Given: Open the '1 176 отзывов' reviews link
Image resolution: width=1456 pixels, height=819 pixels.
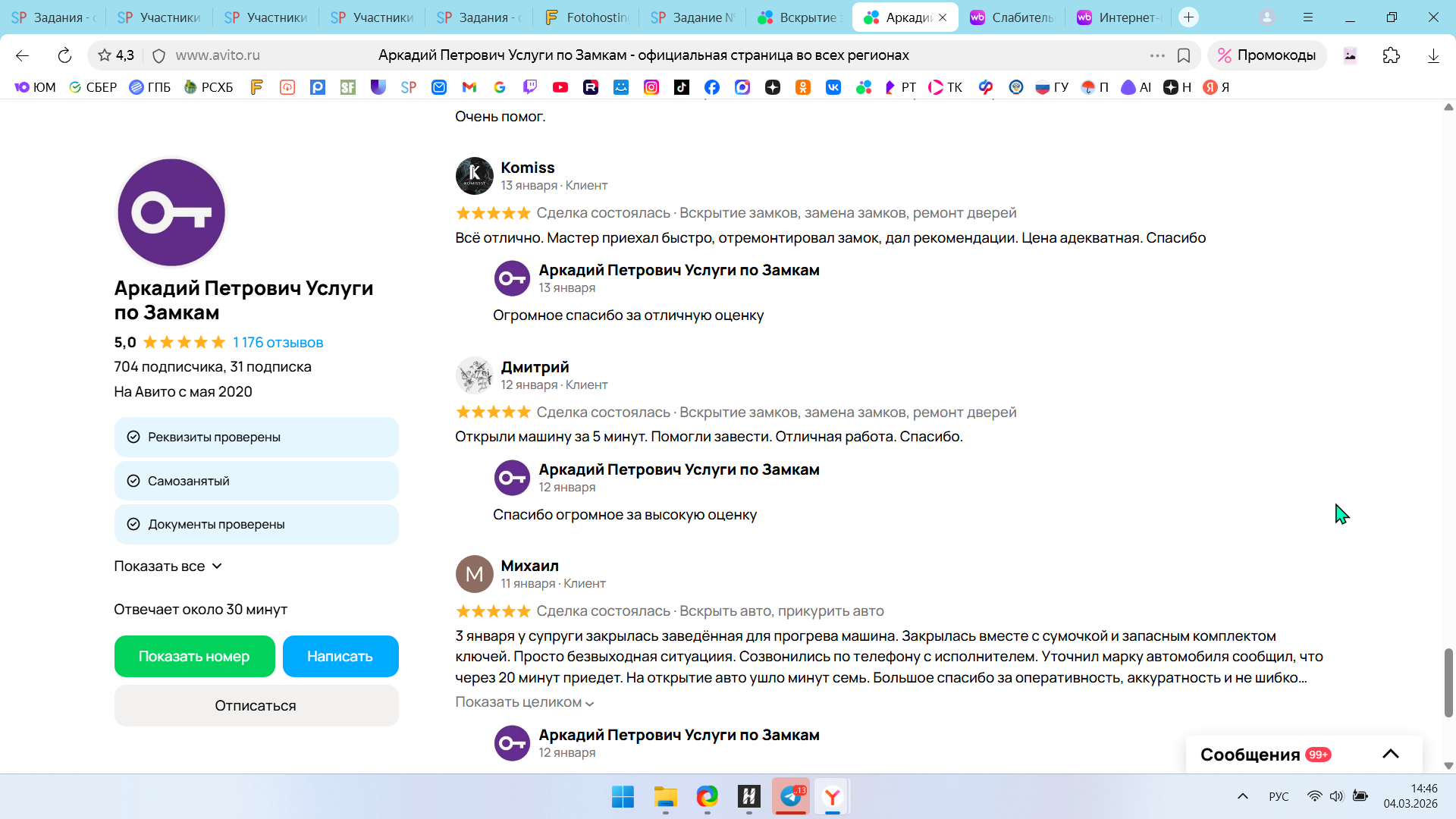Looking at the screenshot, I should point(278,343).
